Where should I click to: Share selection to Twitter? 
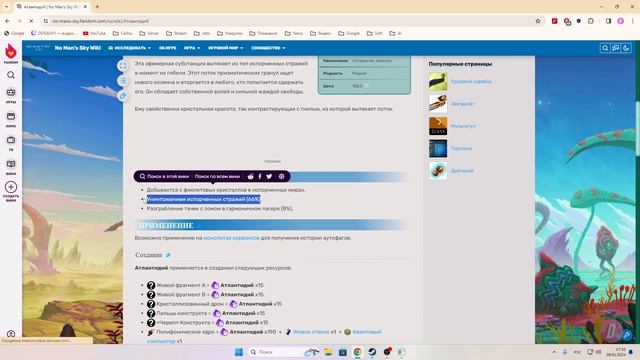click(x=269, y=176)
